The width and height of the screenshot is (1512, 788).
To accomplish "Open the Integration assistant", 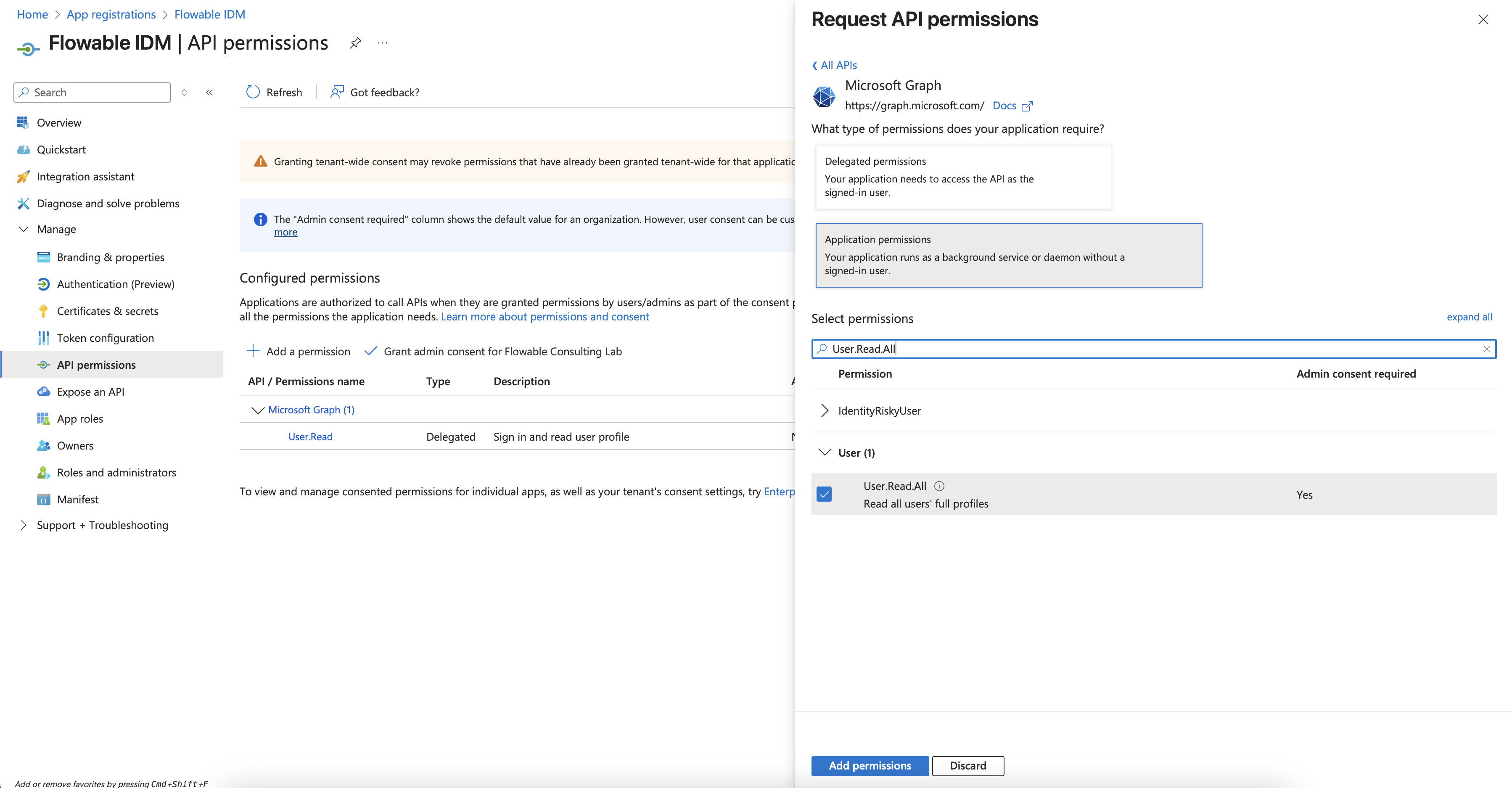I will click(85, 176).
